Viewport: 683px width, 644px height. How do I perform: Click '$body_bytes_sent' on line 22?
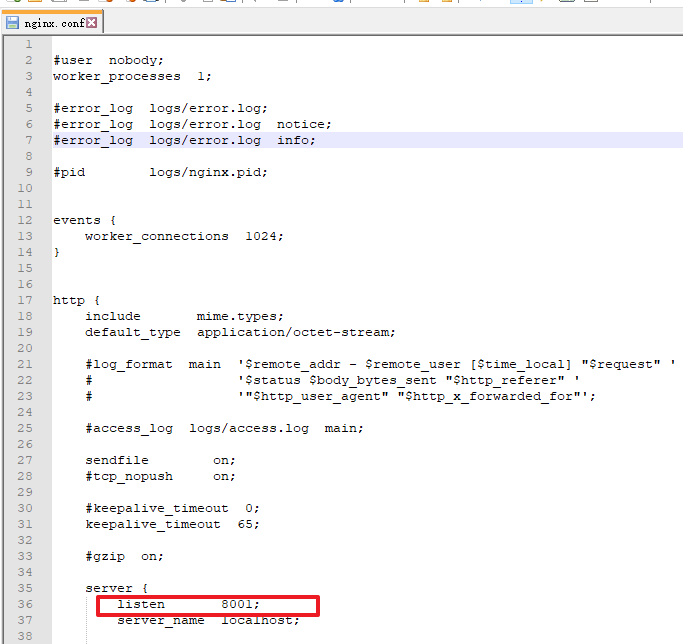pos(373,380)
